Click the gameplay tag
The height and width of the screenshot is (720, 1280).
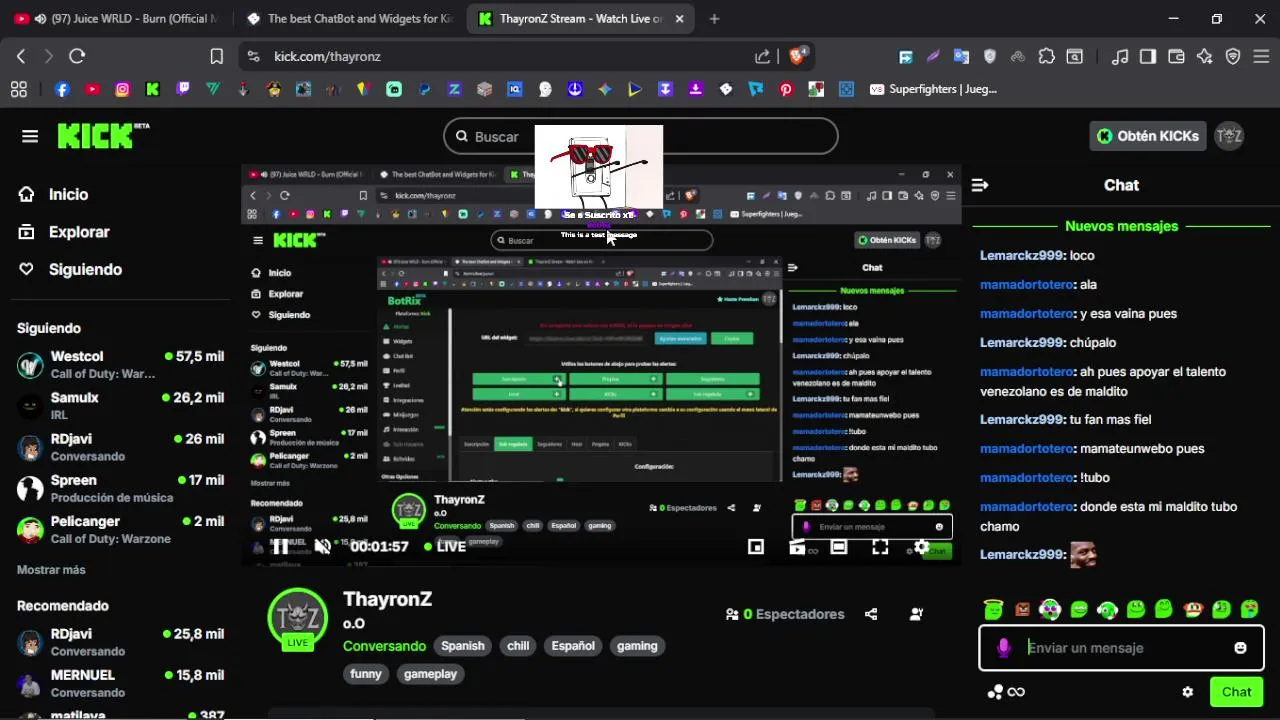pos(430,674)
